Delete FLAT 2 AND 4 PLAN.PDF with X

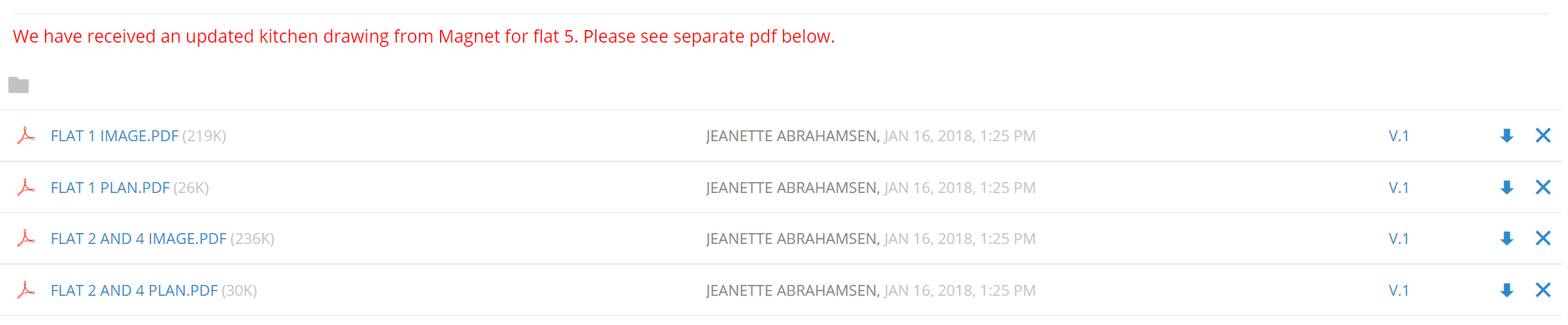click(1543, 290)
